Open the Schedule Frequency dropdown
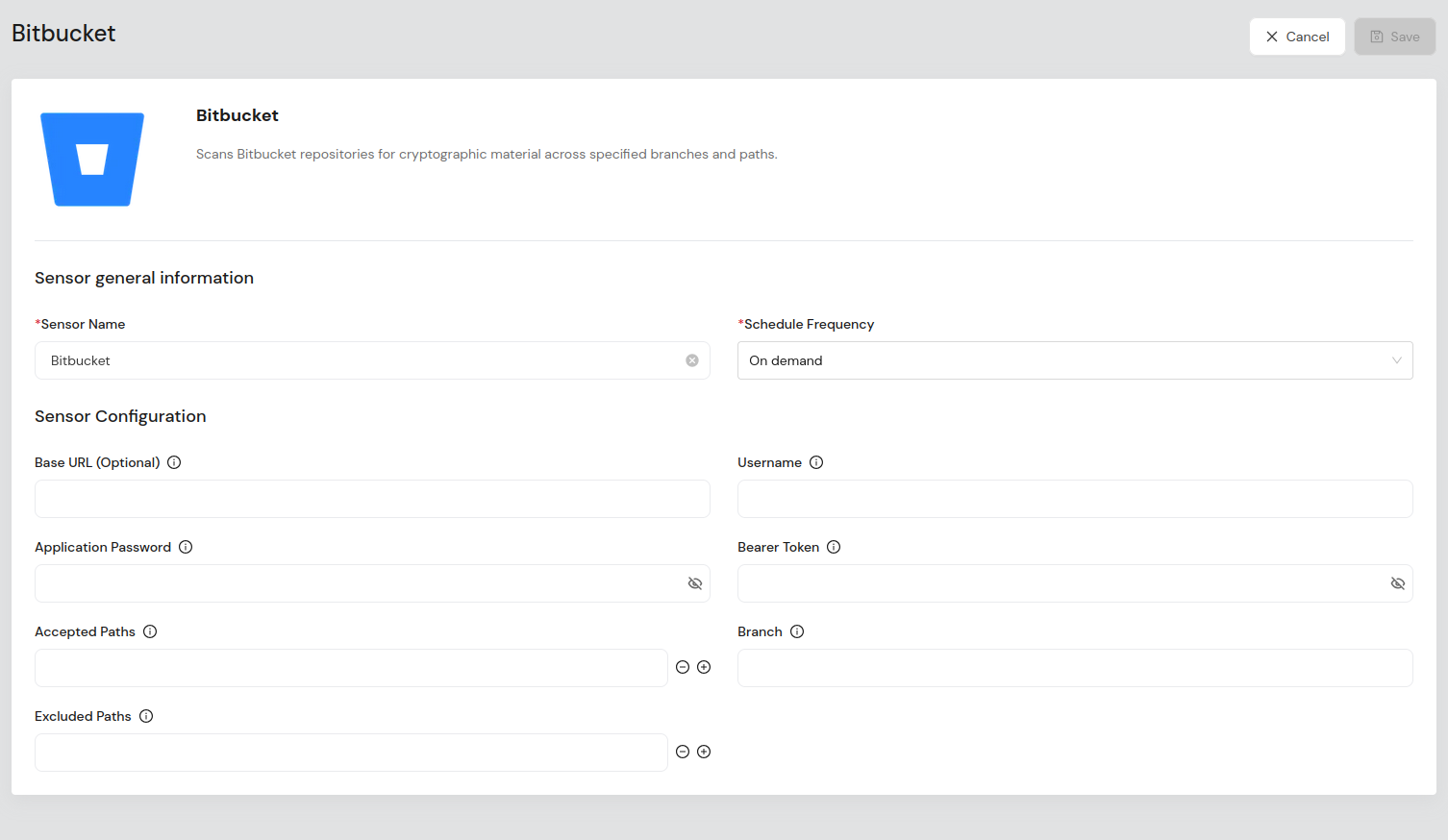 point(1075,360)
